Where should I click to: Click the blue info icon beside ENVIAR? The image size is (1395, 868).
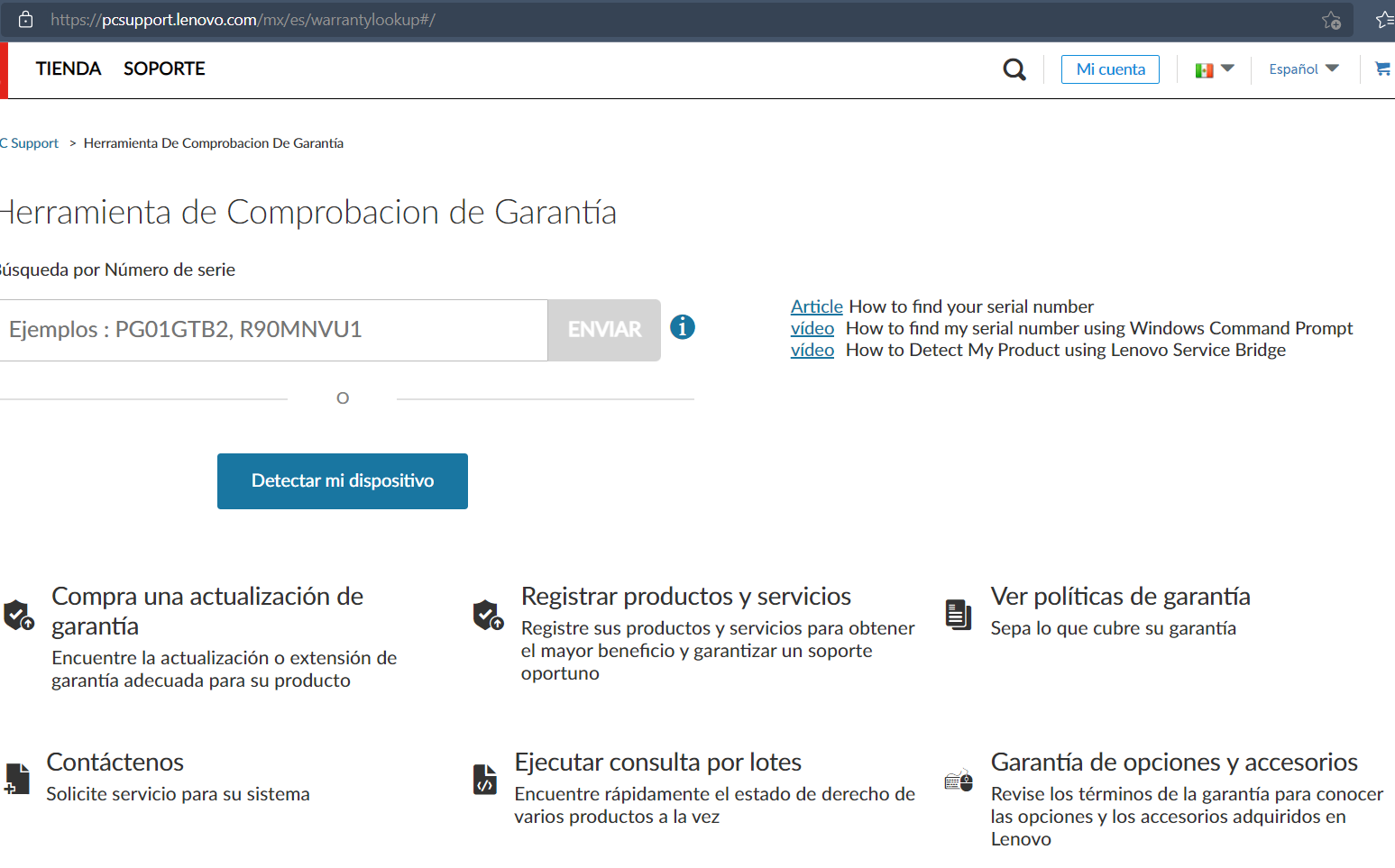[x=683, y=327]
